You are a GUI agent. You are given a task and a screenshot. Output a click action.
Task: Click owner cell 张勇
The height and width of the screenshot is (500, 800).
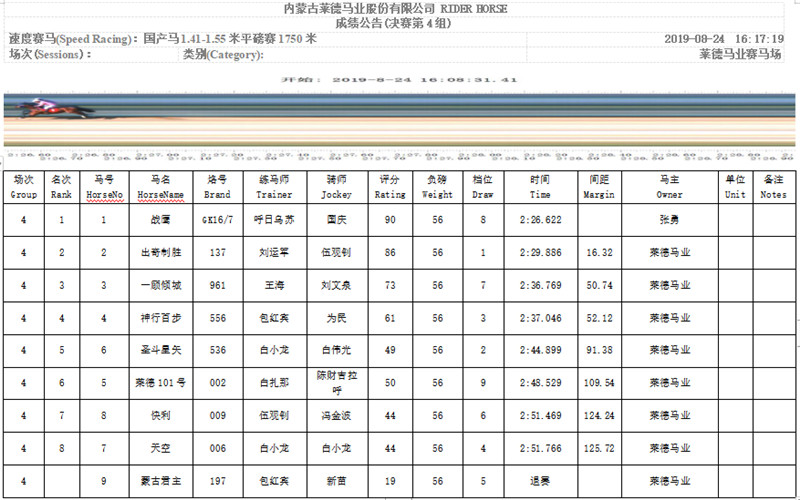(x=669, y=220)
